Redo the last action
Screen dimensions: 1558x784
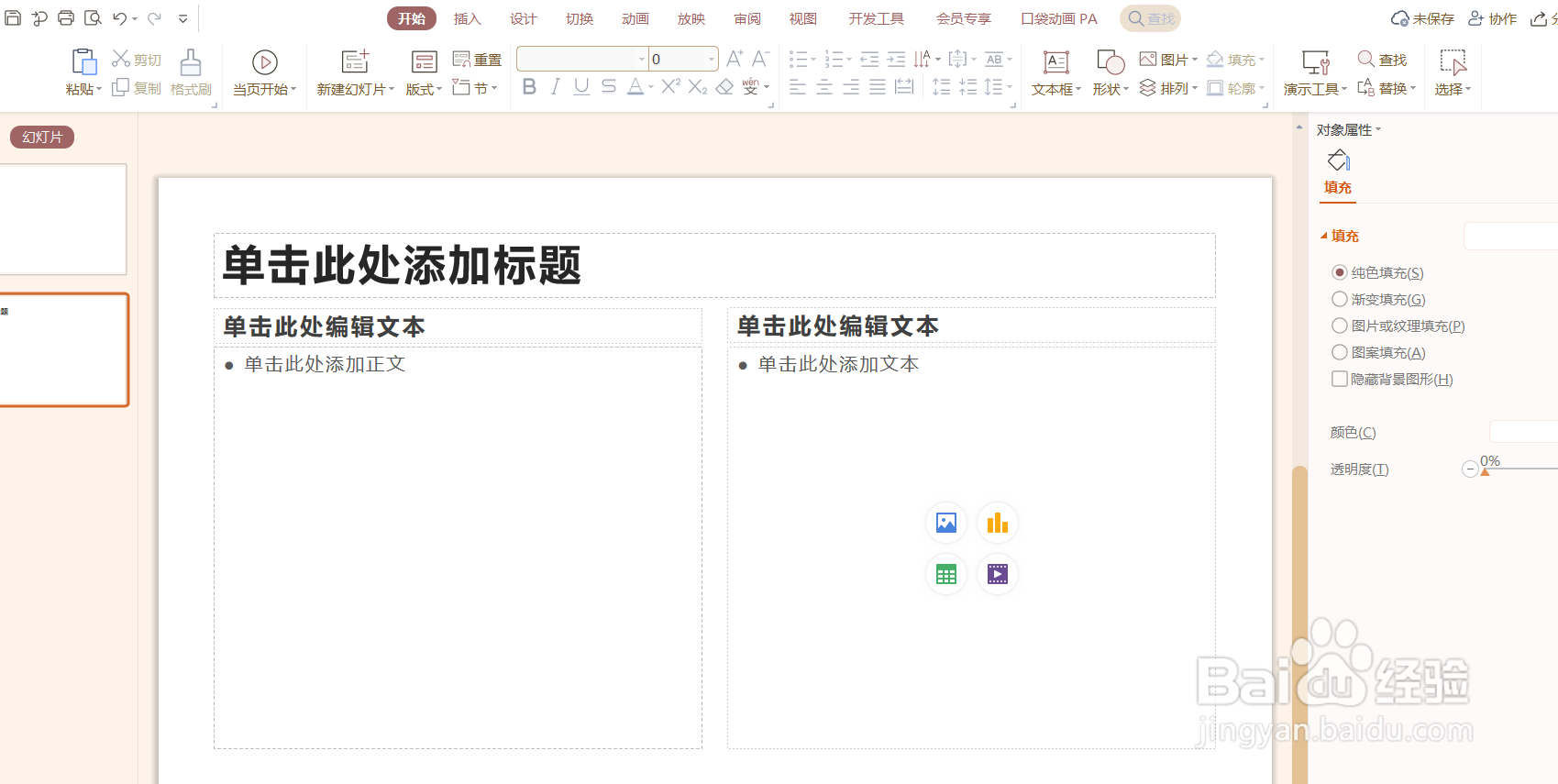tap(154, 18)
